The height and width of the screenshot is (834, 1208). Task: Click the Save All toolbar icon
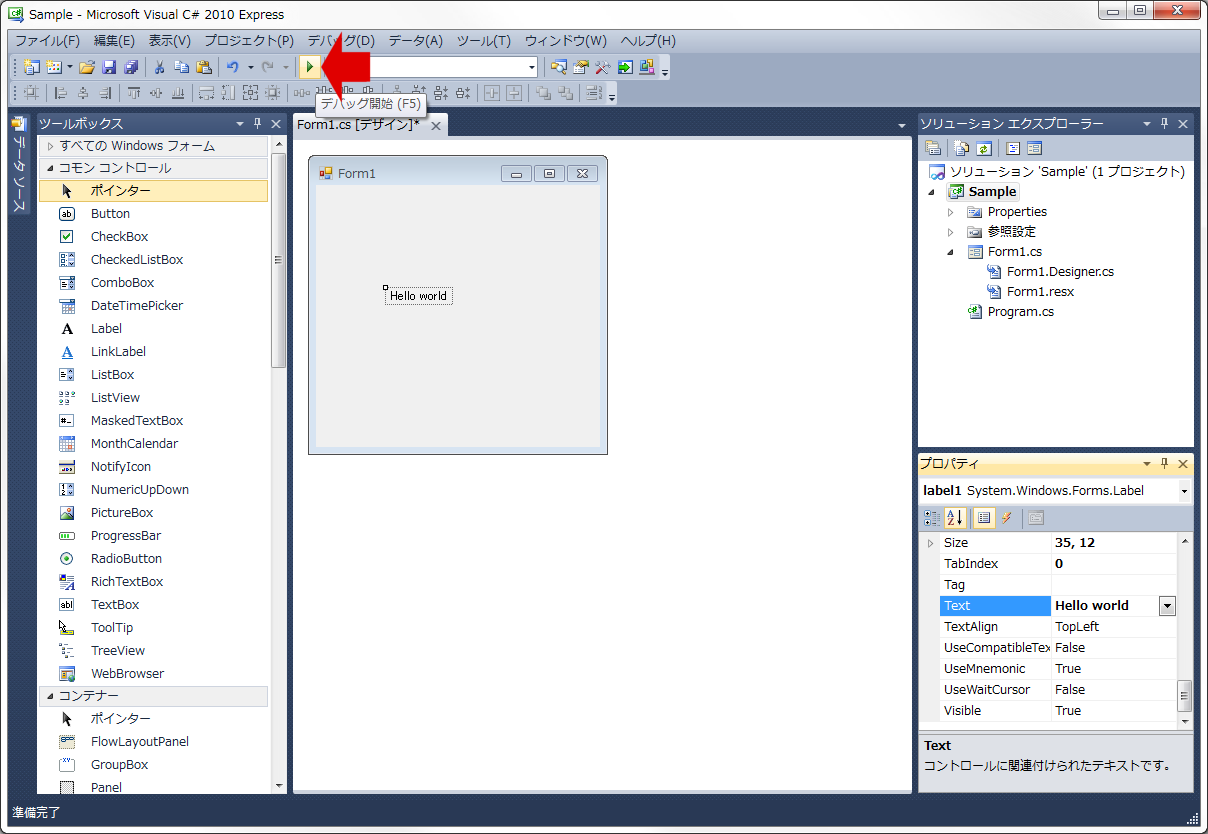131,67
